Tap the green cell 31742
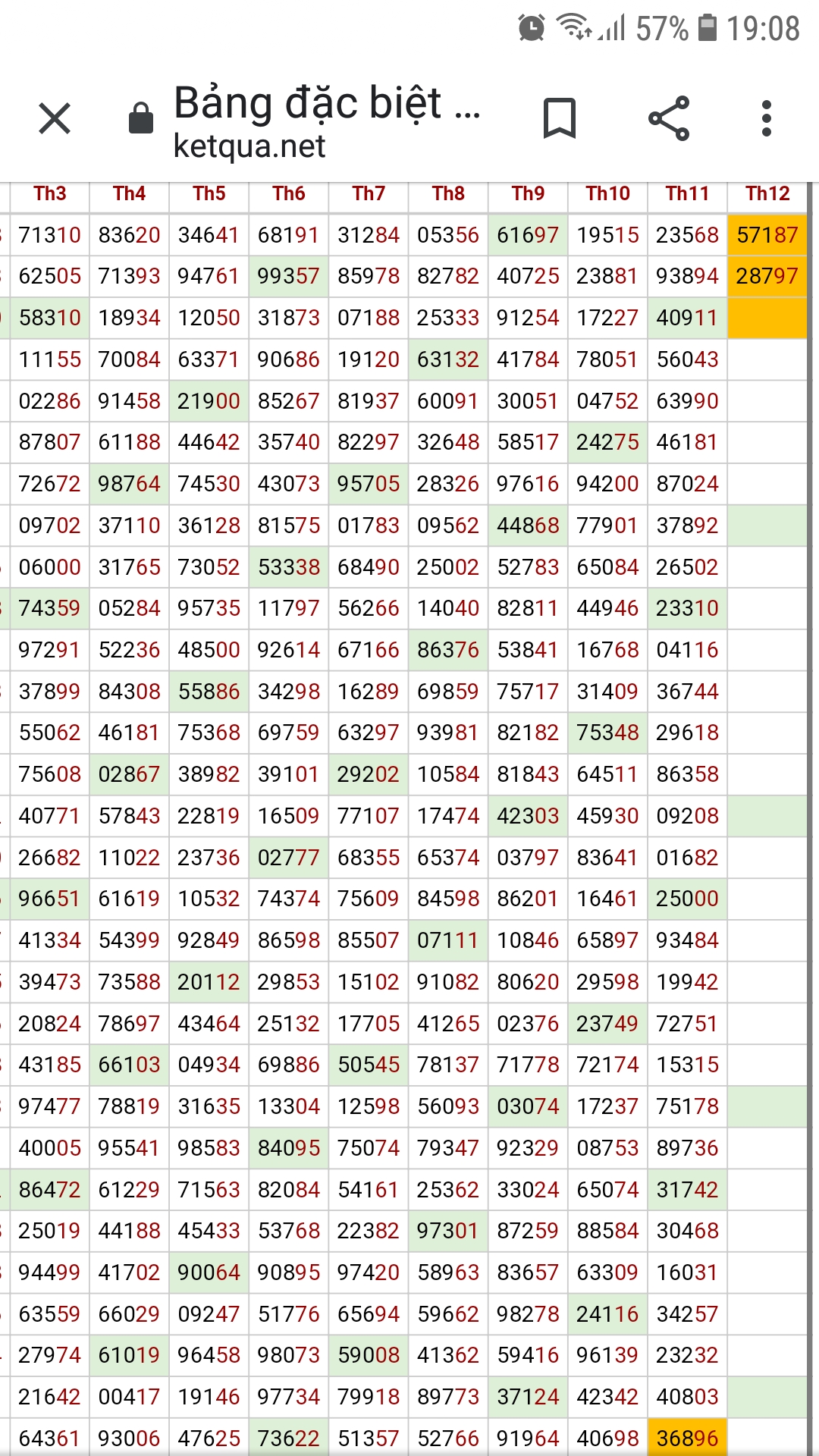The image size is (819, 1456). [x=687, y=1190]
